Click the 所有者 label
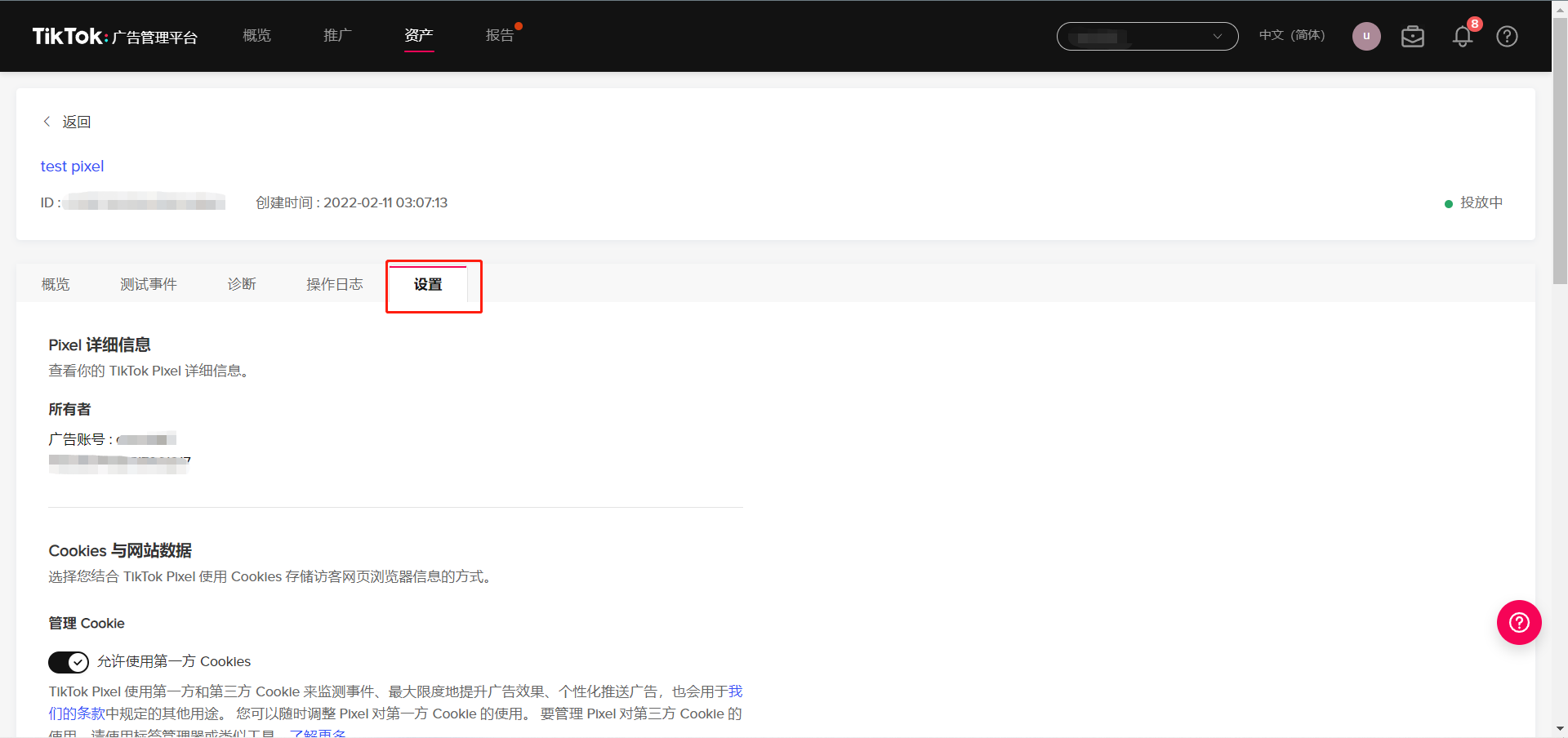Viewport: 1568px width, 738px height. pyautogui.click(x=69, y=410)
